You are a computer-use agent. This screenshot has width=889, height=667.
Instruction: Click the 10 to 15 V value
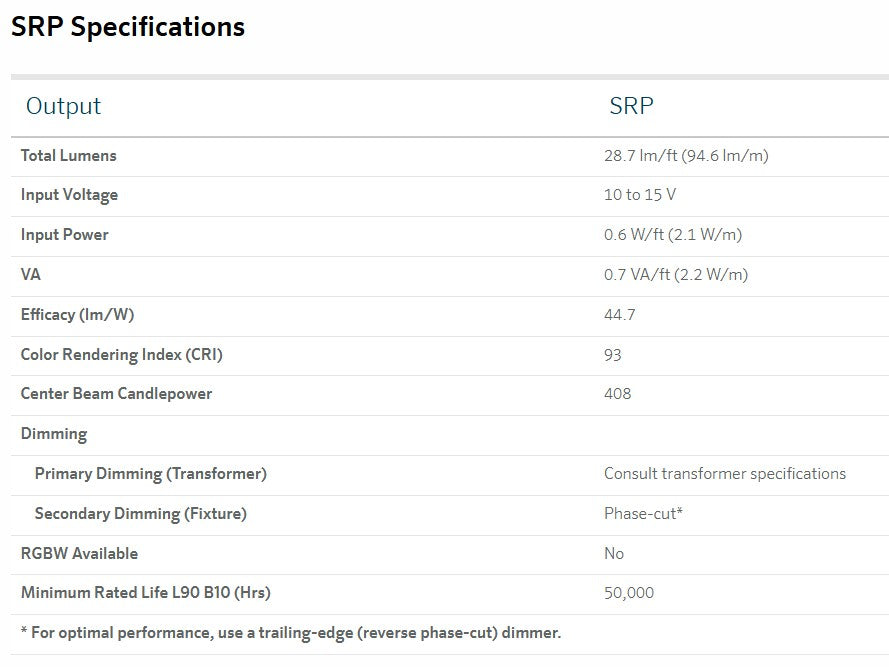click(640, 195)
